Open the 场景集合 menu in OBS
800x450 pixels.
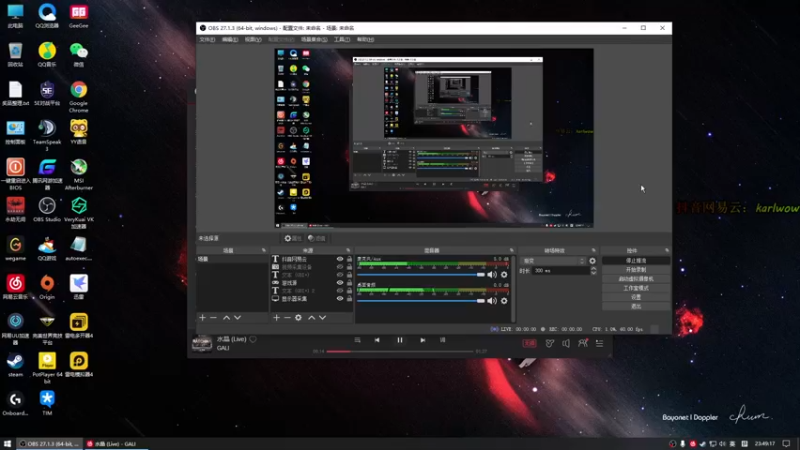(x=314, y=39)
